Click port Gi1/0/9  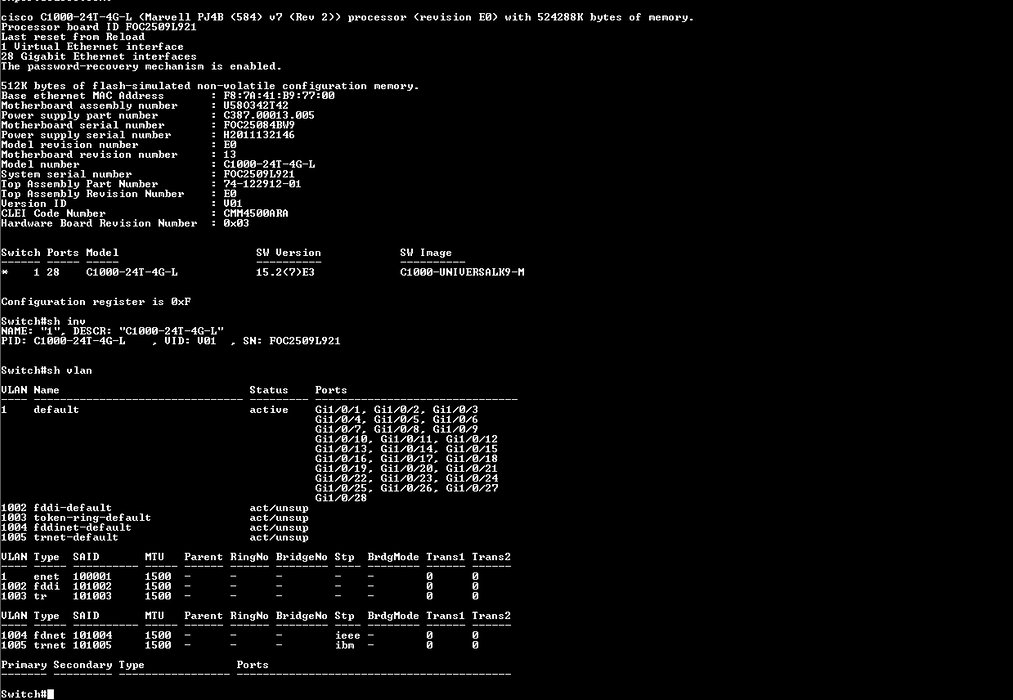pos(455,429)
